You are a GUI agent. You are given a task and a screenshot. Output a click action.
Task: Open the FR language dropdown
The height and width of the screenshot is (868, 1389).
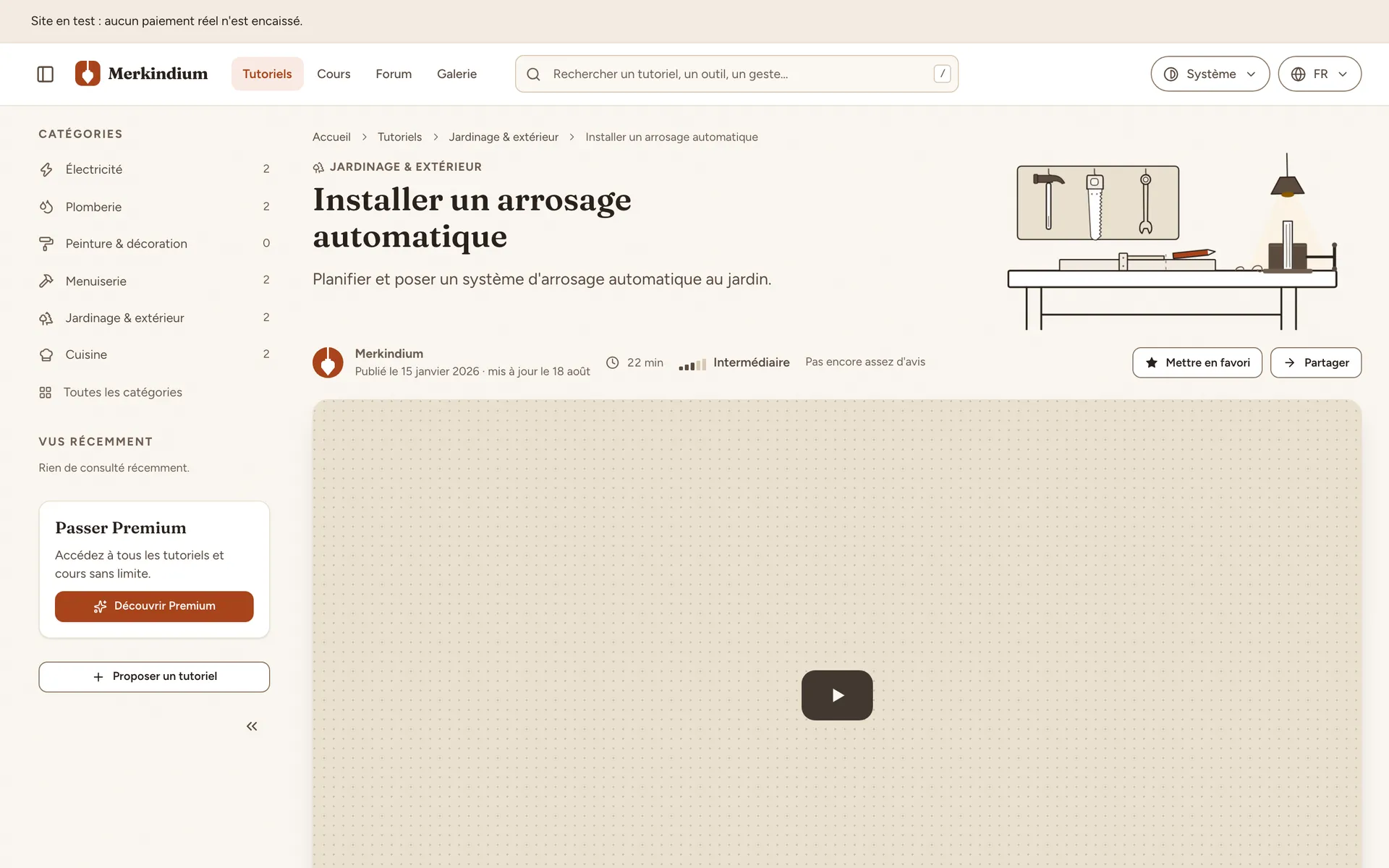click(1320, 74)
